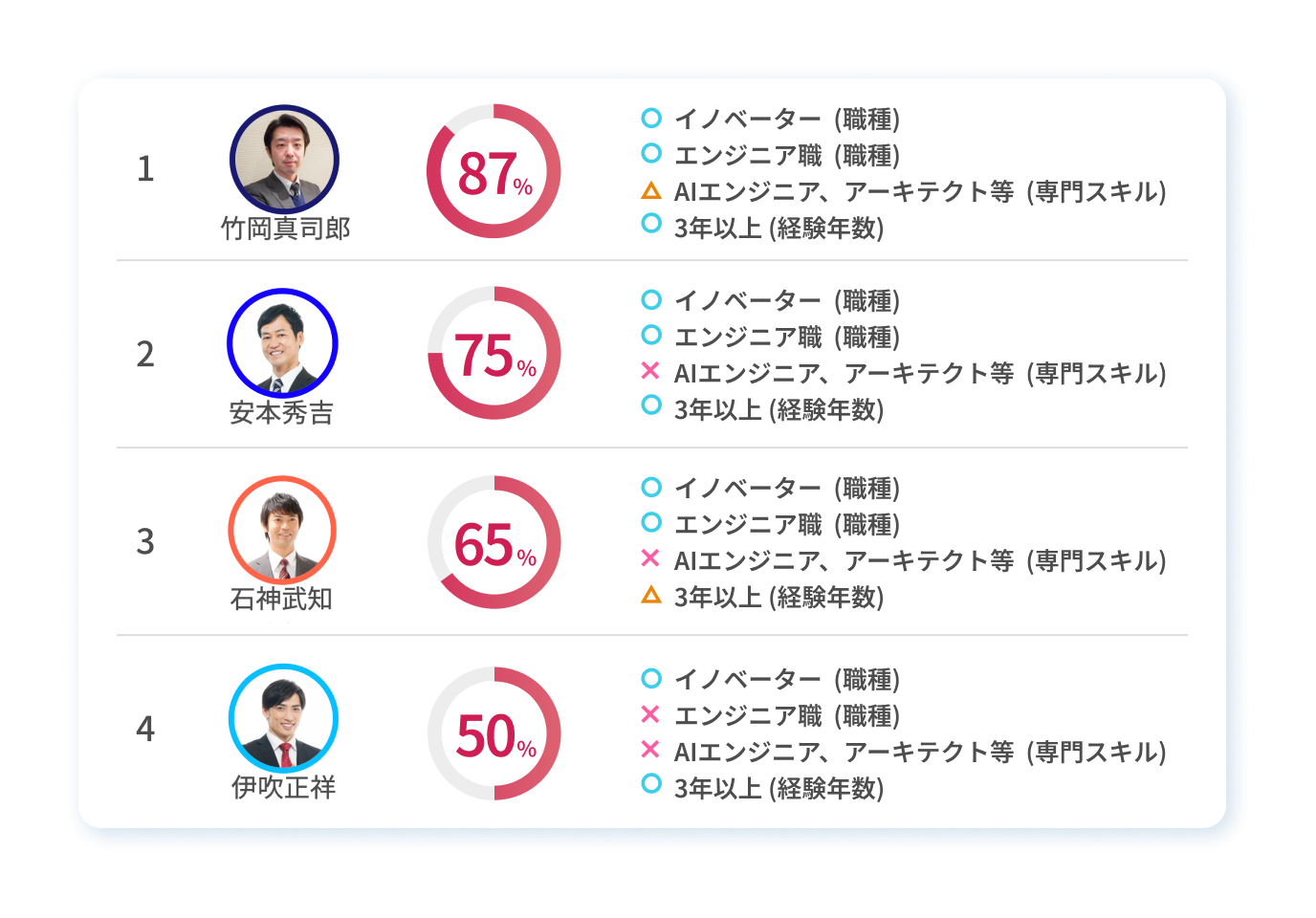Screen dimensions: 1316x918
Task: Click the name 竹岡真司郎
Action: point(285,229)
